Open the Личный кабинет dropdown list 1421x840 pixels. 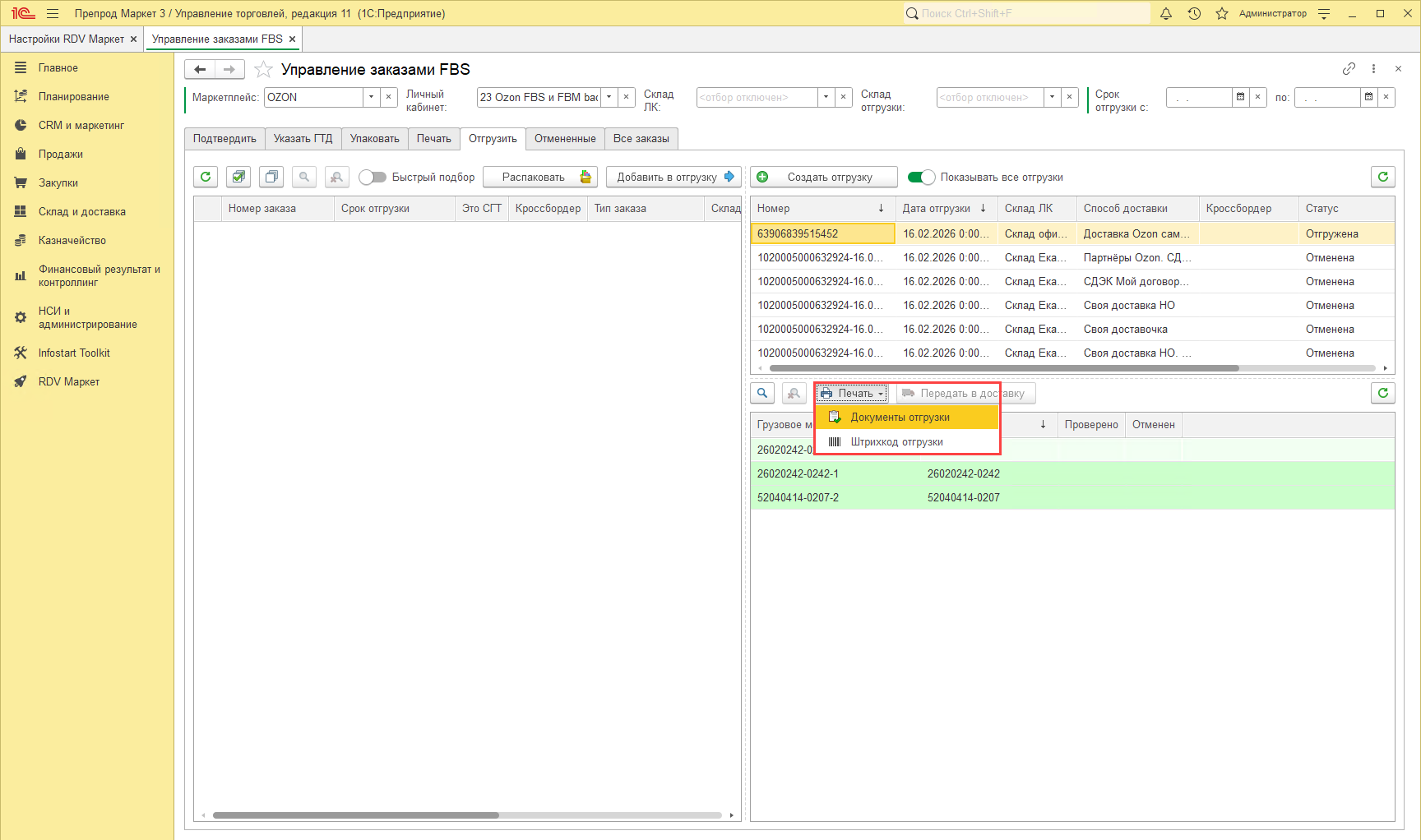click(x=609, y=97)
